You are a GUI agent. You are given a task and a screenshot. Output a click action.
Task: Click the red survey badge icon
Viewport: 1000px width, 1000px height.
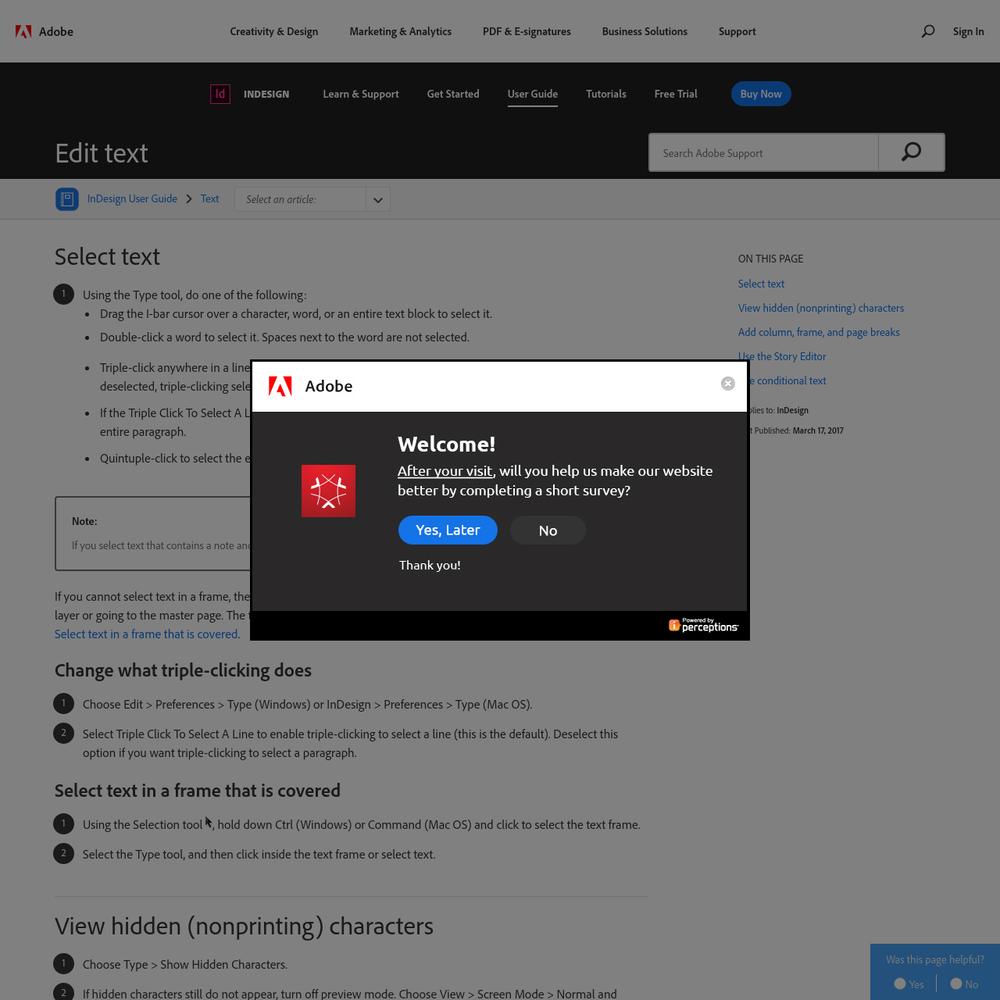coord(328,490)
